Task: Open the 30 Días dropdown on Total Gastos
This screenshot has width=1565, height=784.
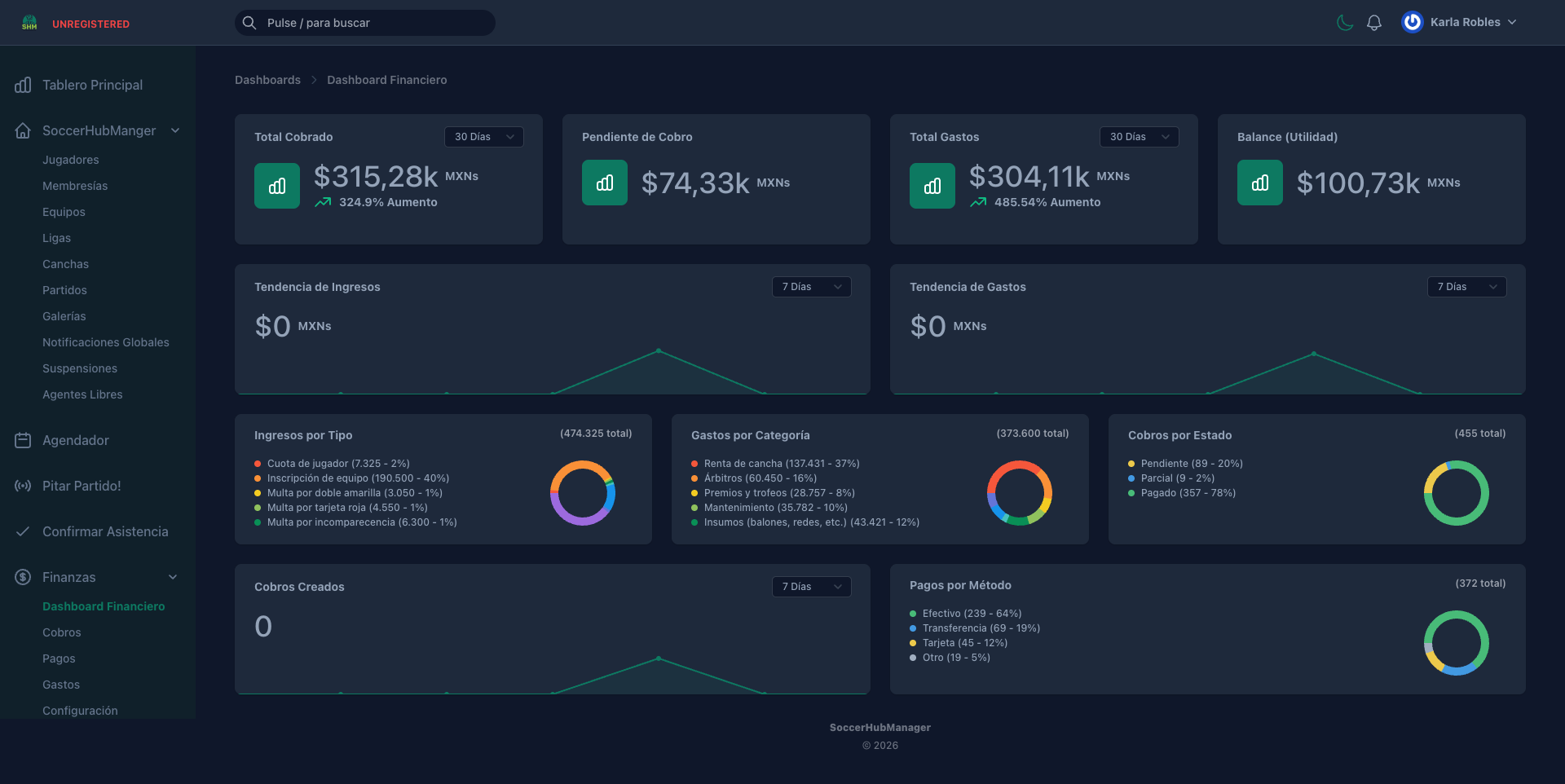Action: click(1139, 137)
